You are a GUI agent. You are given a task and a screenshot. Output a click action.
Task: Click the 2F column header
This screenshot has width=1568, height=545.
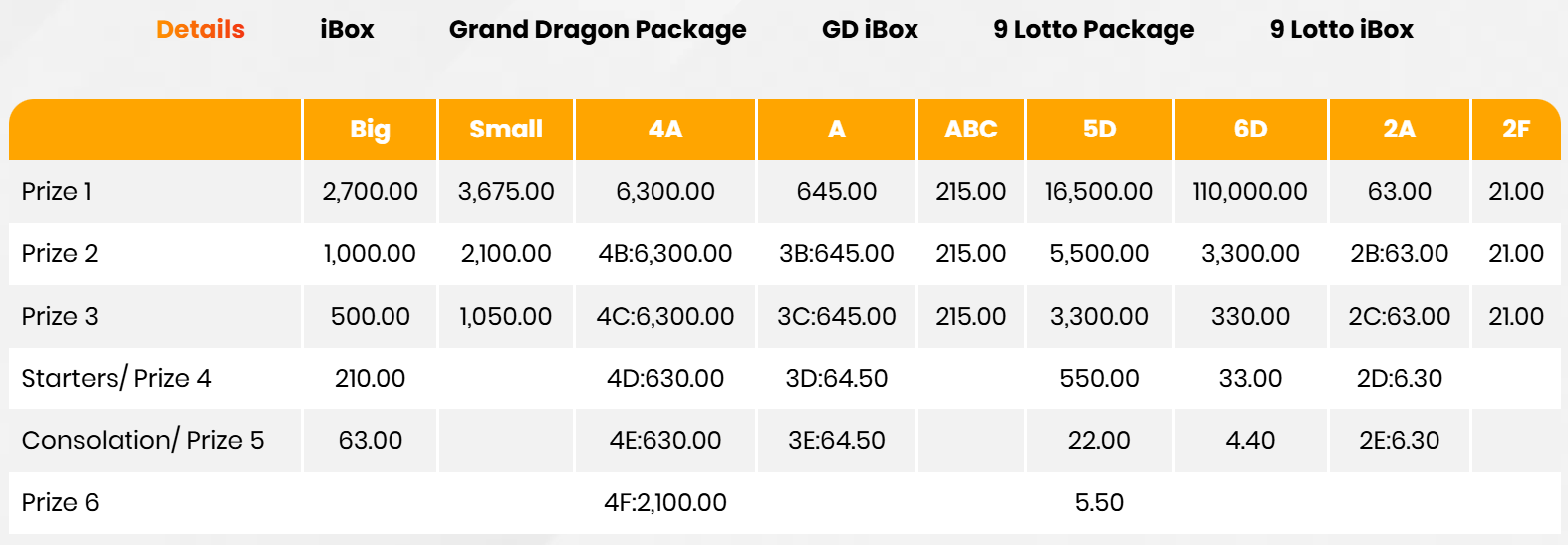point(1515,130)
